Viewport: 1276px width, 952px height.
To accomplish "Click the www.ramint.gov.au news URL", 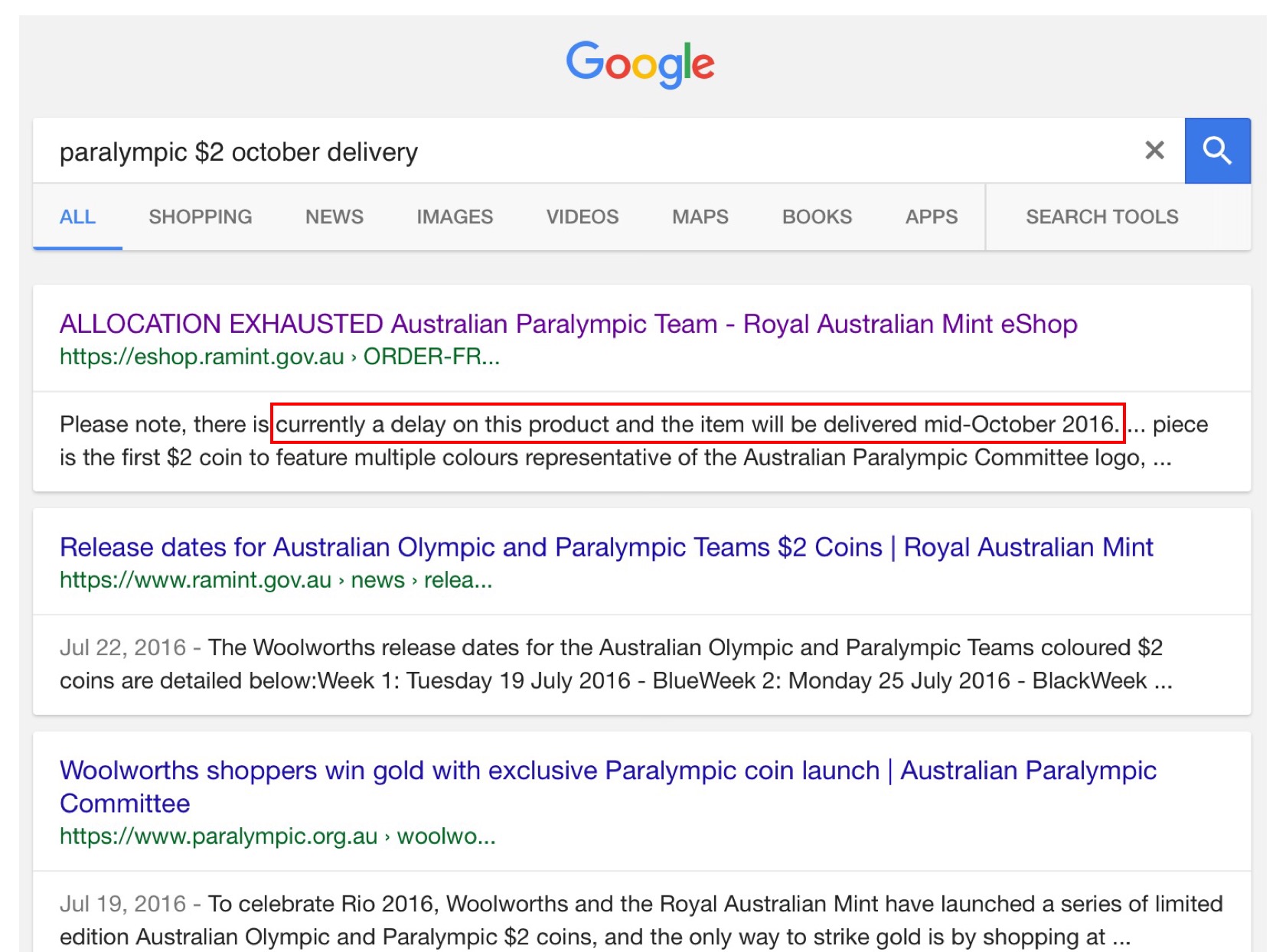I will (x=276, y=580).
